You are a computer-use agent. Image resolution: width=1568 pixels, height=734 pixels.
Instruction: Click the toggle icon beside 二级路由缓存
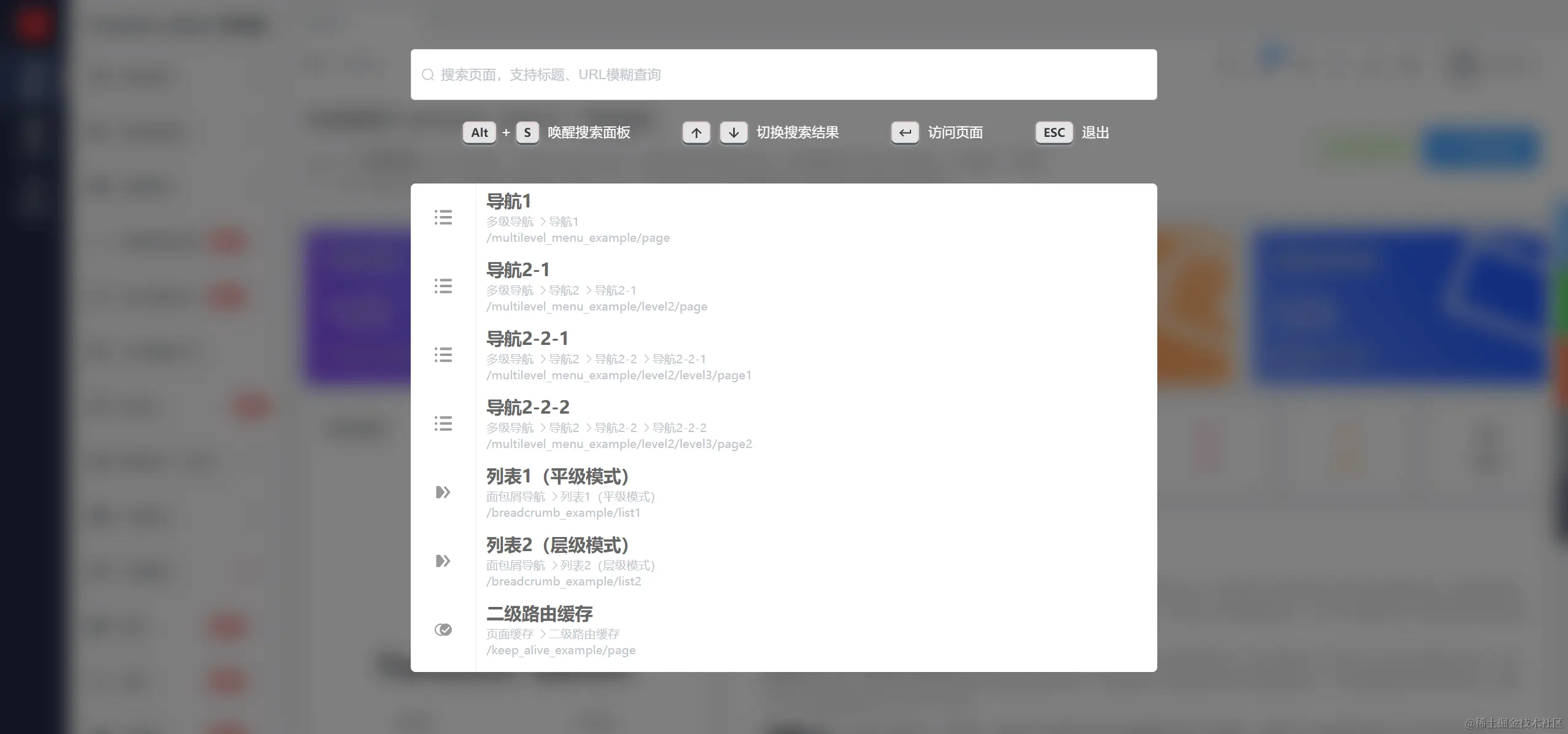[x=443, y=630]
